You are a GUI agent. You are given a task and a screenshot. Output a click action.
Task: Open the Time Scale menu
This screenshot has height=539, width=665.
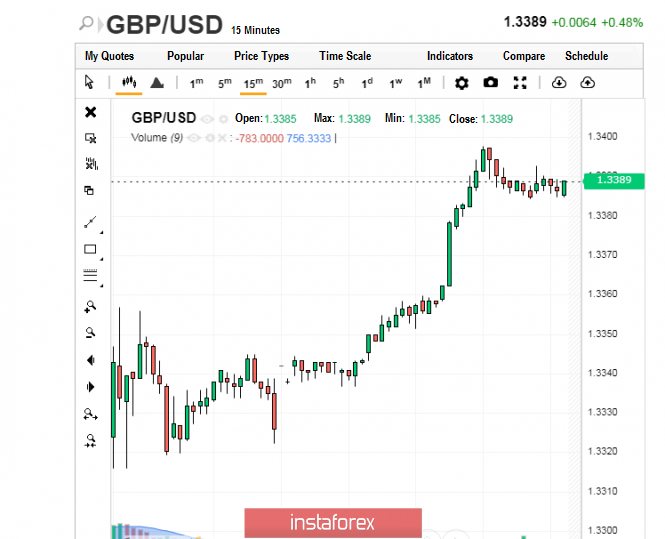pyautogui.click(x=345, y=56)
